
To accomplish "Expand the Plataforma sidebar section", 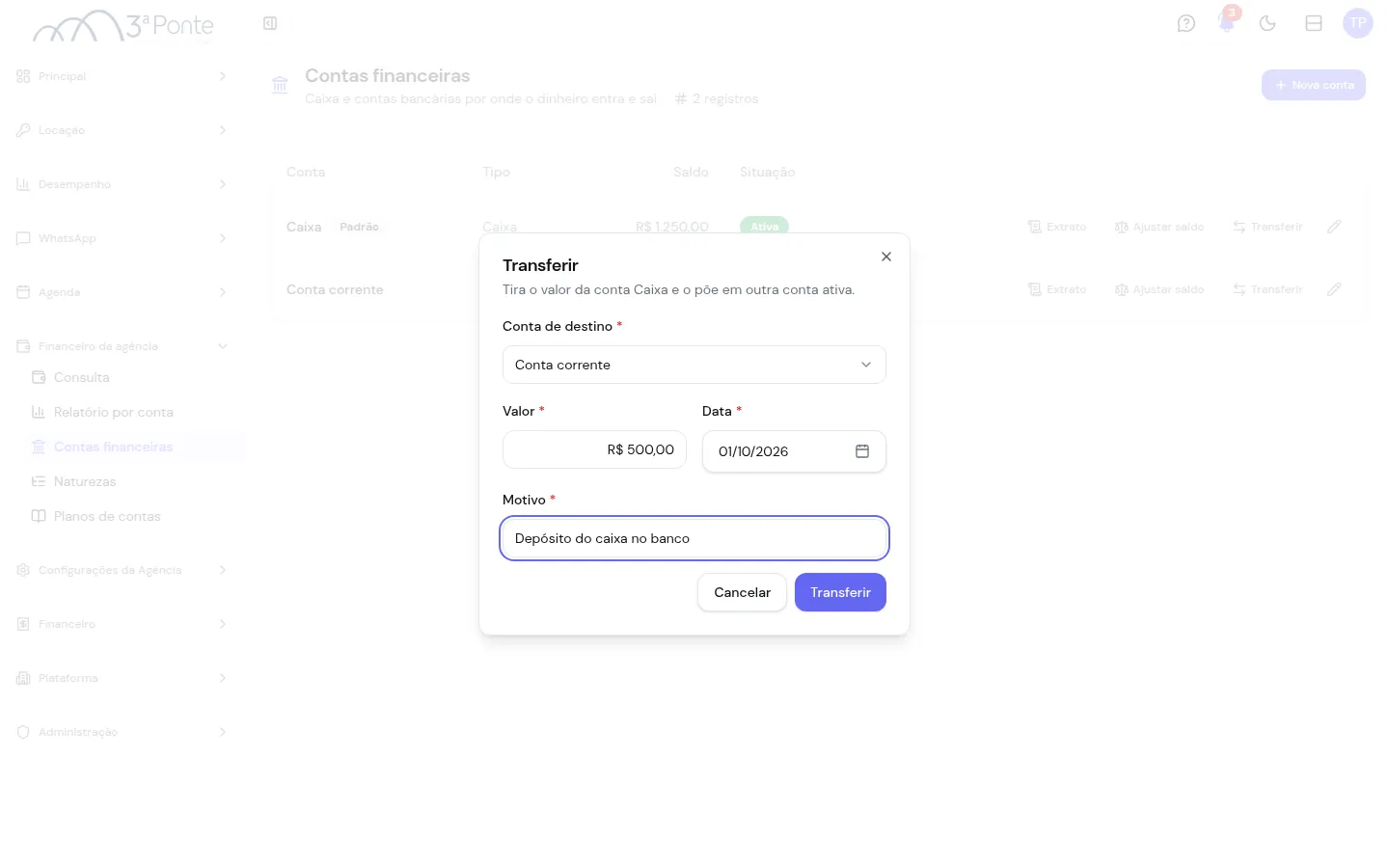I will pos(123,678).
